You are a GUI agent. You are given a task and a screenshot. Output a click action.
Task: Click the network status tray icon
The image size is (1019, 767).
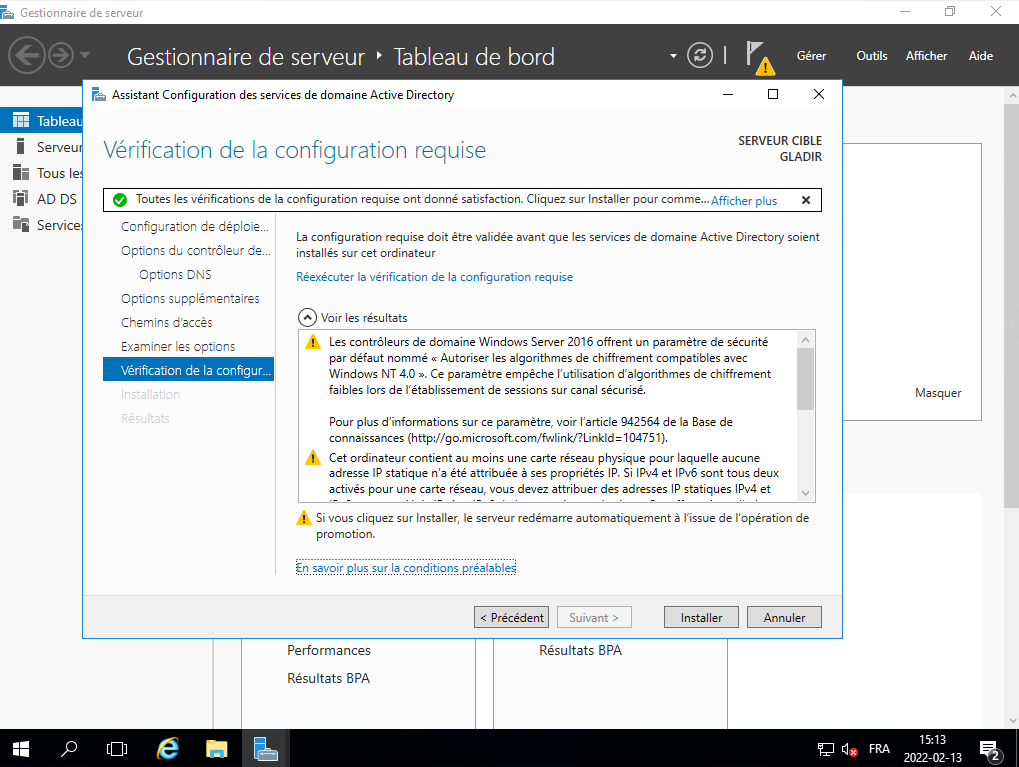click(x=826, y=749)
